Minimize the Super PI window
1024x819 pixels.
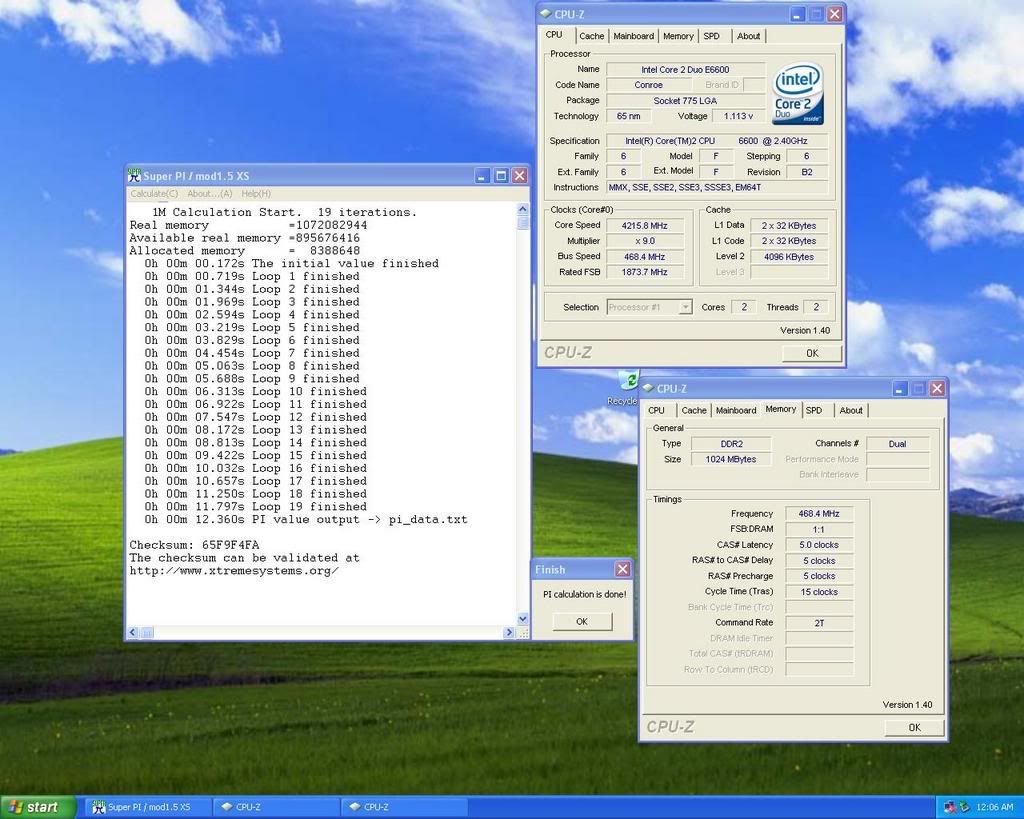click(x=482, y=175)
